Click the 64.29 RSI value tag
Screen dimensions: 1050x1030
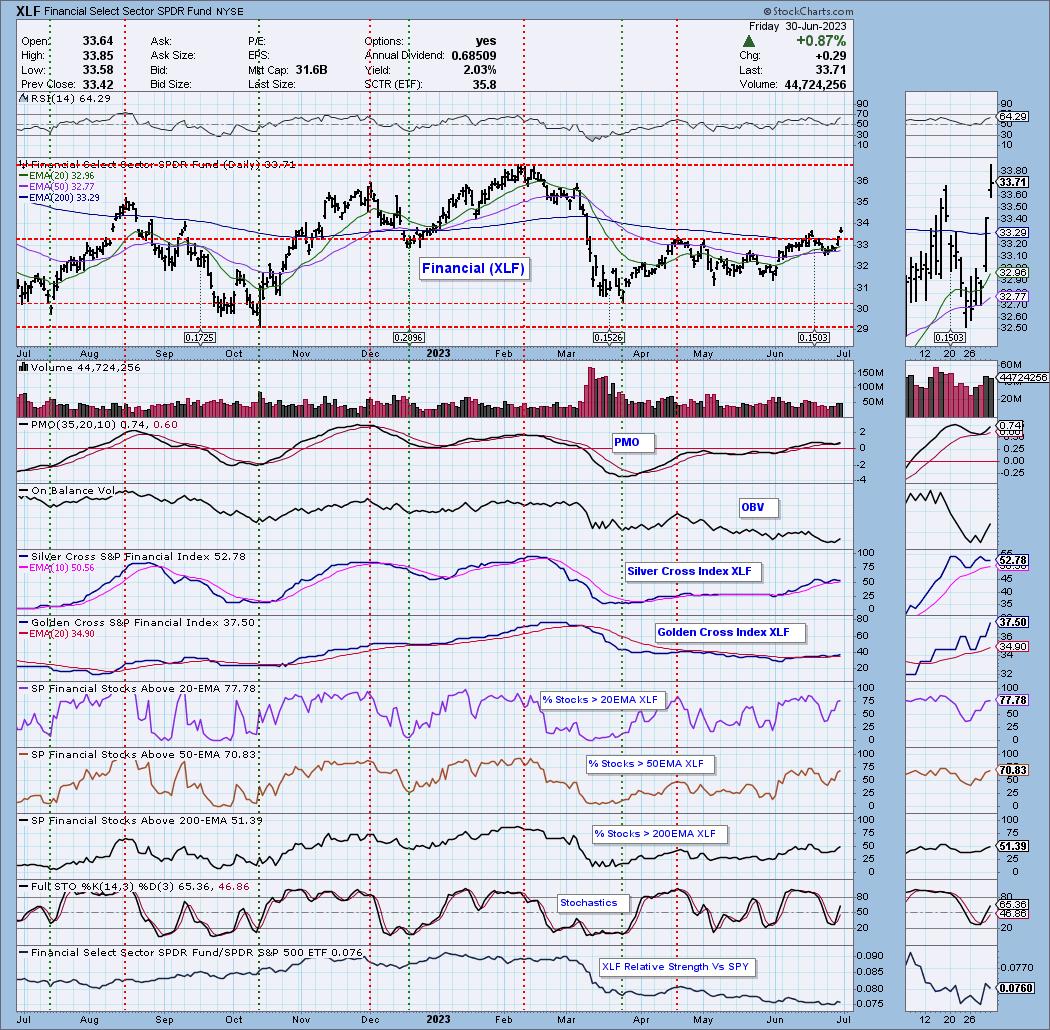[x=1012, y=117]
